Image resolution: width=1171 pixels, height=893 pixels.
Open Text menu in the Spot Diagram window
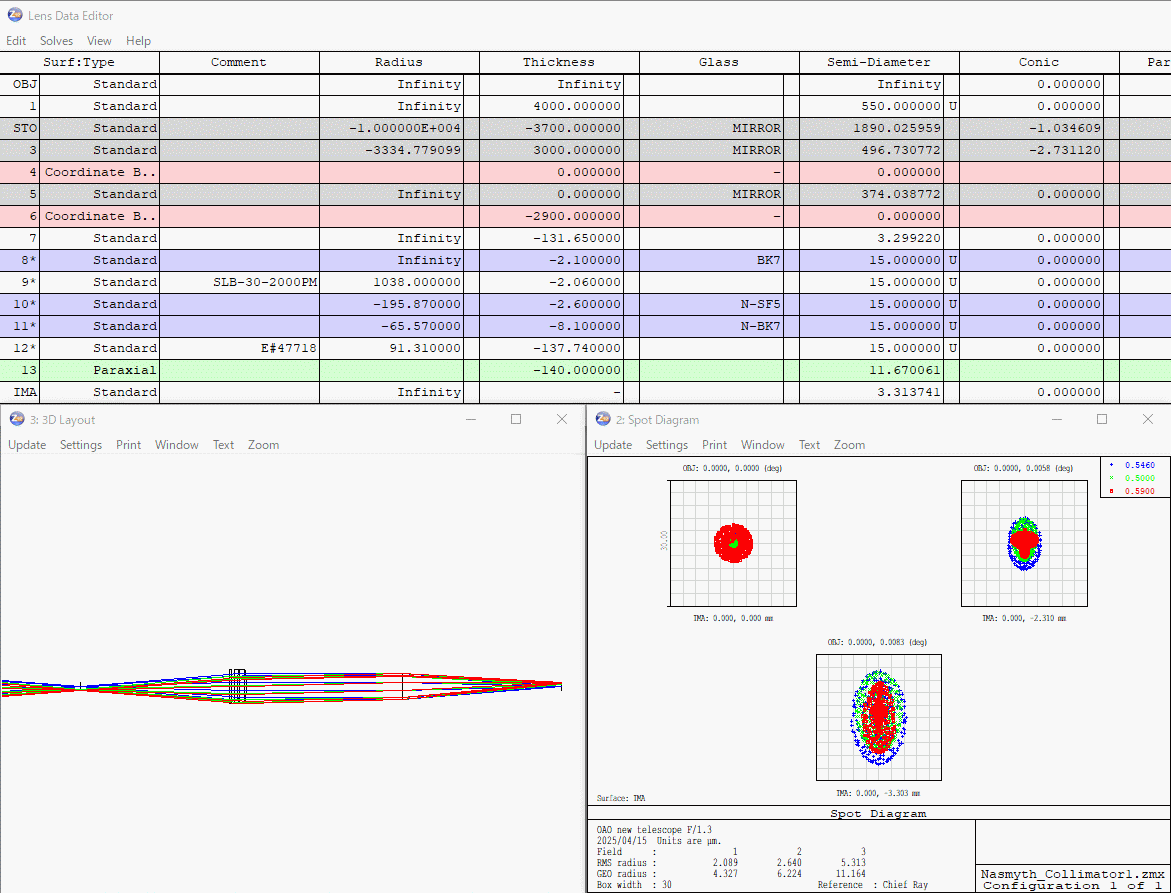pos(810,445)
